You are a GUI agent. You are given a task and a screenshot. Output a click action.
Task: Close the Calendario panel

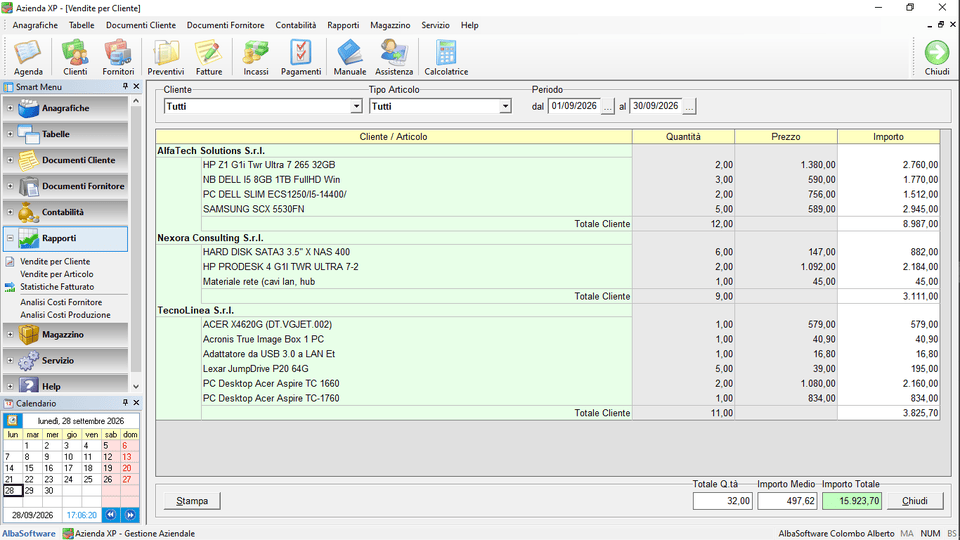click(x=137, y=403)
